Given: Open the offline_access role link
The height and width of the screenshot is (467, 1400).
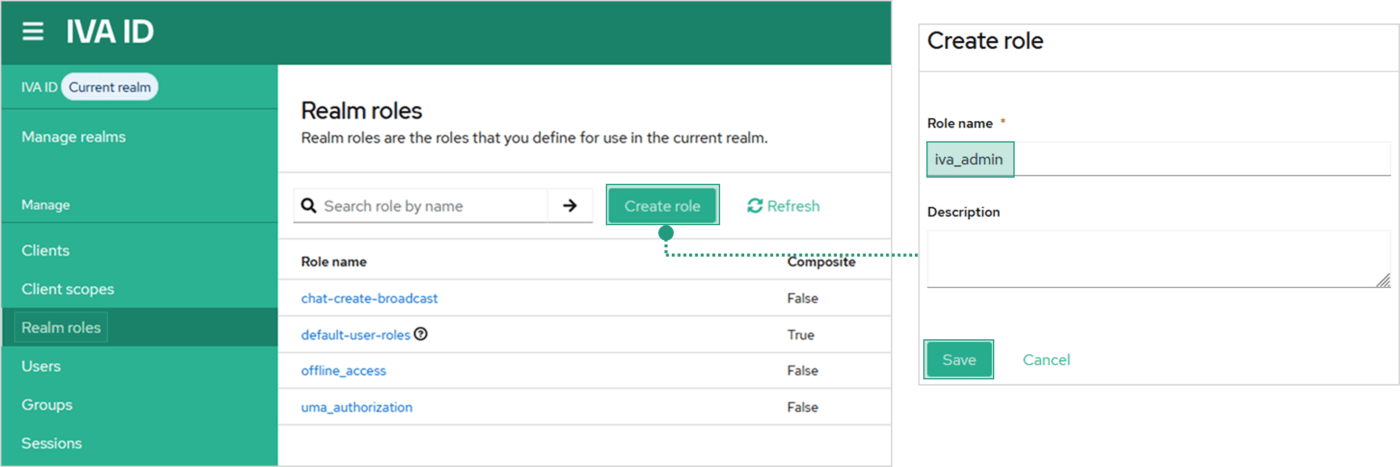Looking at the screenshot, I should point(343,371).
